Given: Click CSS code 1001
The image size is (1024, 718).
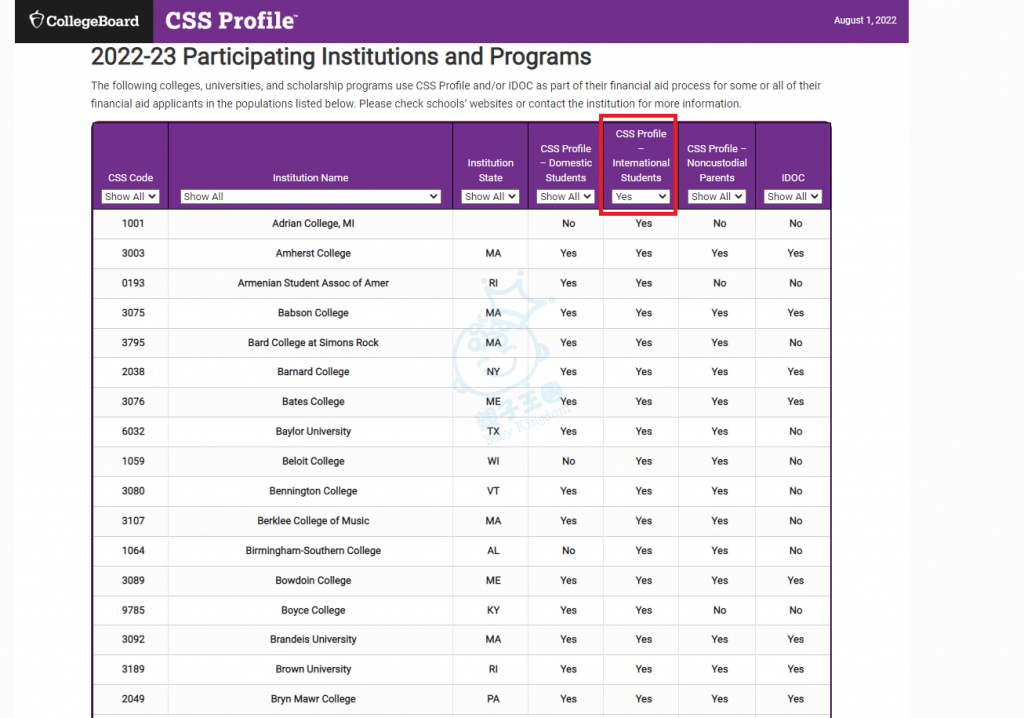Looking at the screenshot, I should coord(133,223).
